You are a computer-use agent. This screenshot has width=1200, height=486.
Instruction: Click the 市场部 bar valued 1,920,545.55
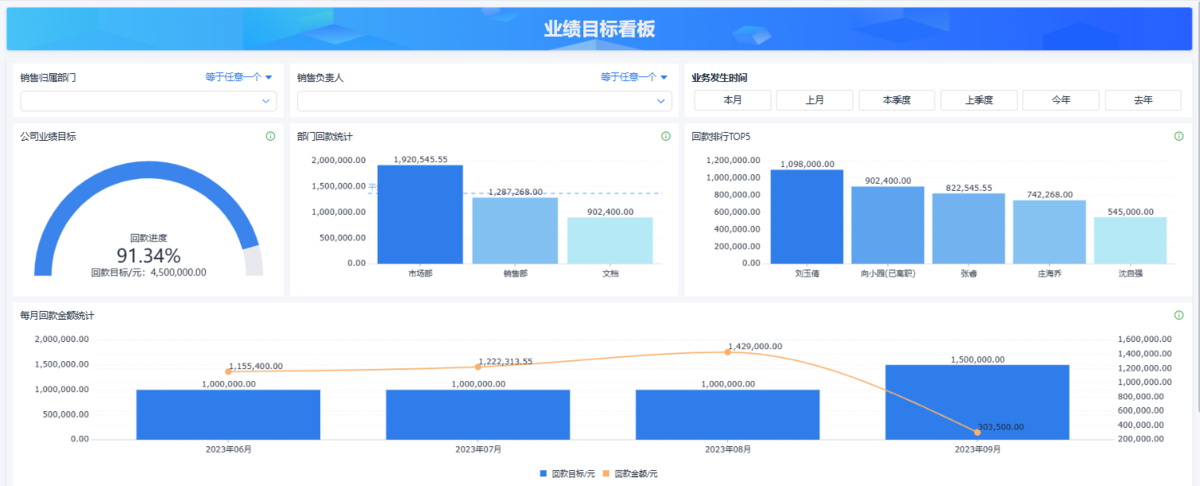click(420, 214)
